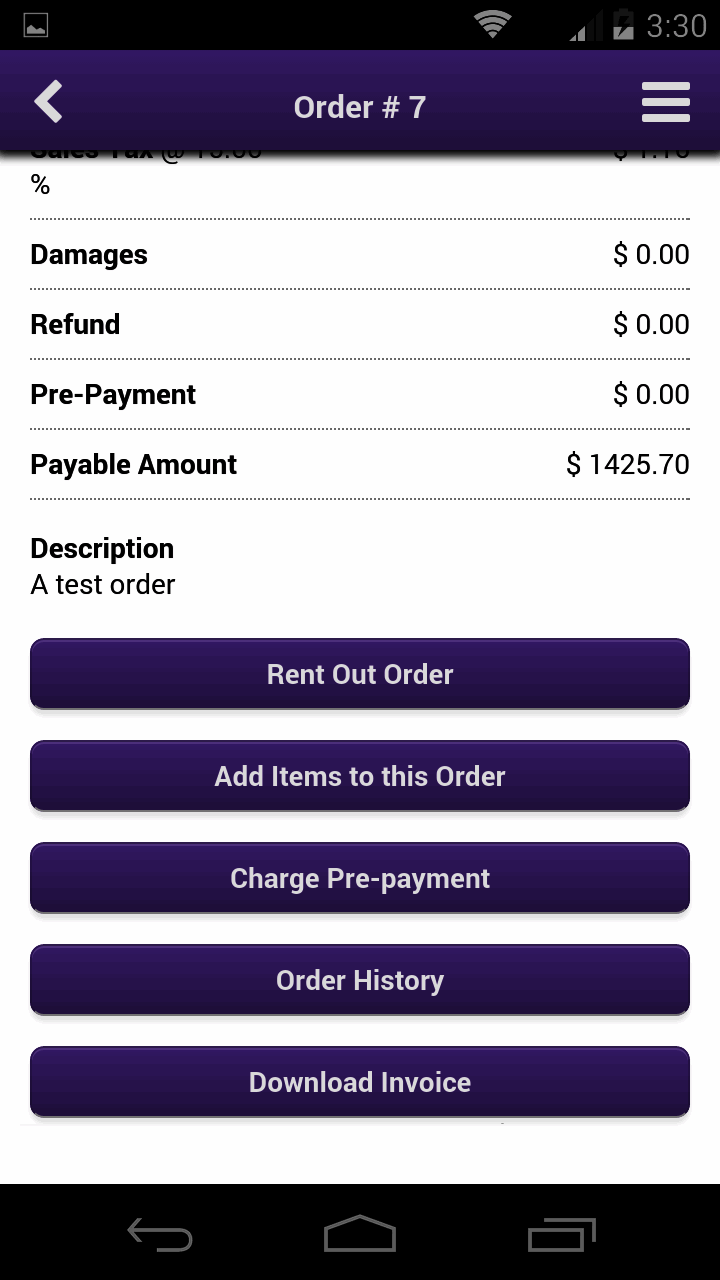The image size is (720, 1280).
Task: Tap the clock showing 3:30
Action: (x=676, y=25)
